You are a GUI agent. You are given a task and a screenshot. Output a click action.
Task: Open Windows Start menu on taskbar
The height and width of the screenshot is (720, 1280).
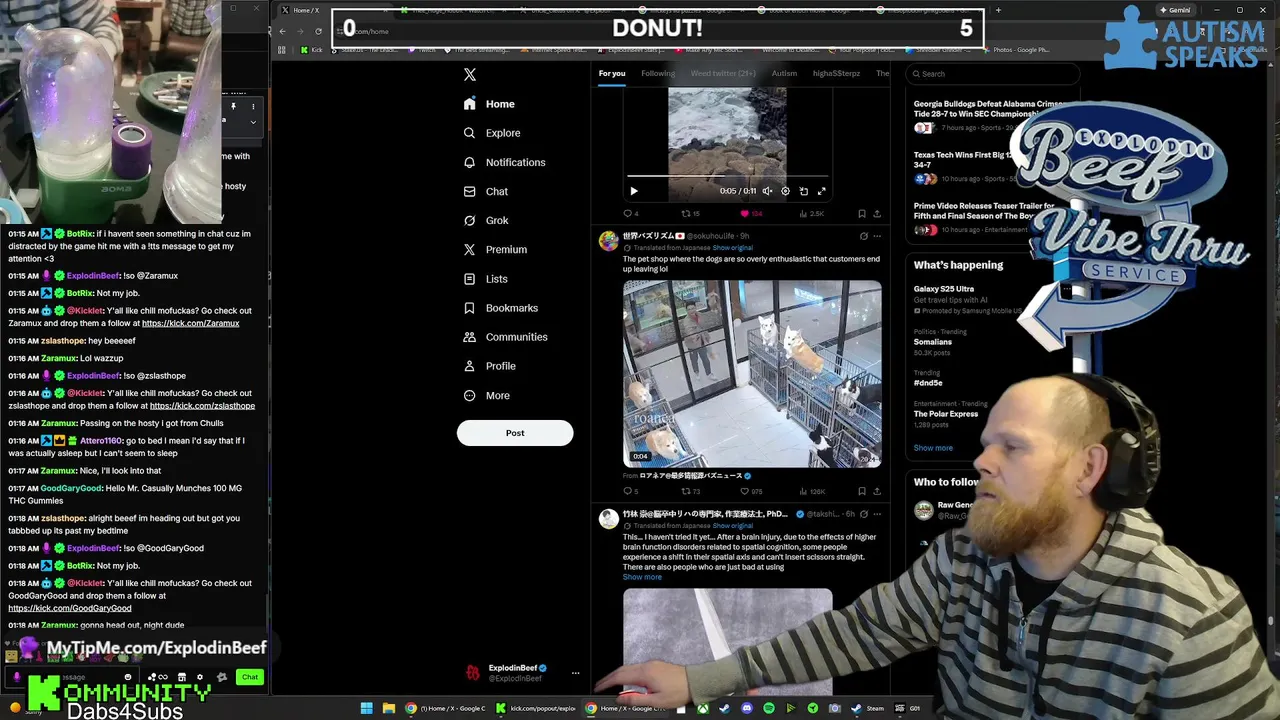click(366, 708)
